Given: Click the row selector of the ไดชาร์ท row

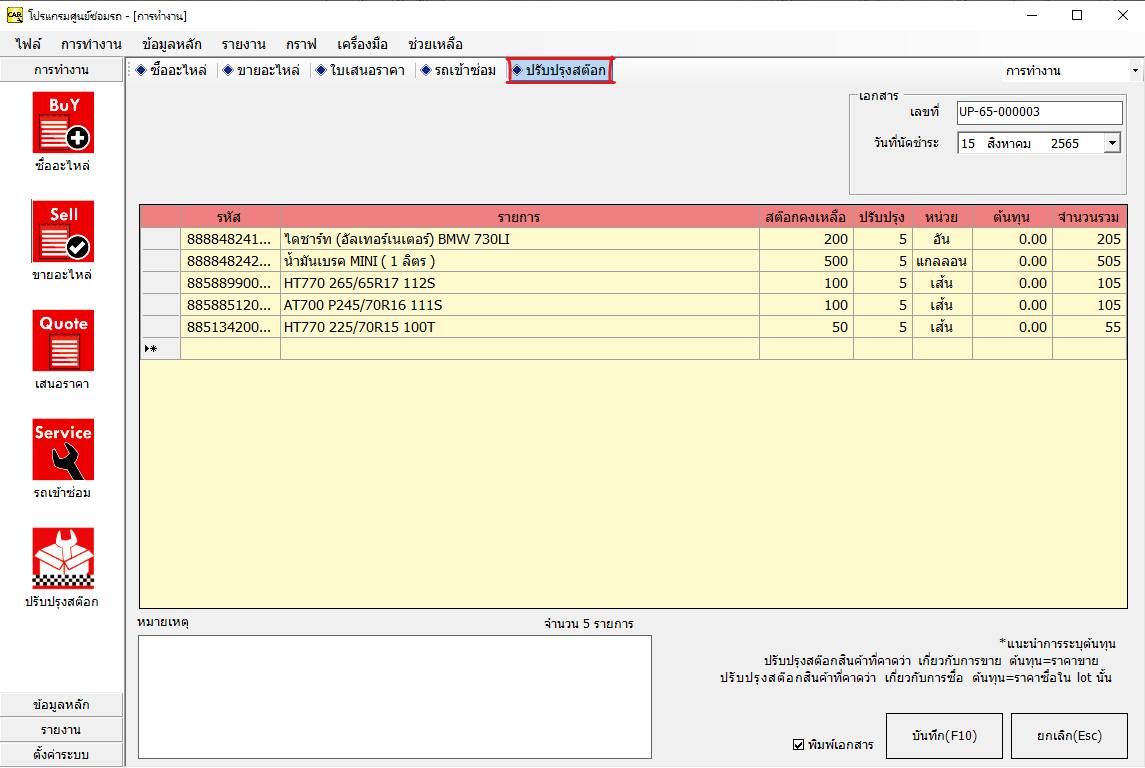Looking at the screenshot, I should coord(159,239).
